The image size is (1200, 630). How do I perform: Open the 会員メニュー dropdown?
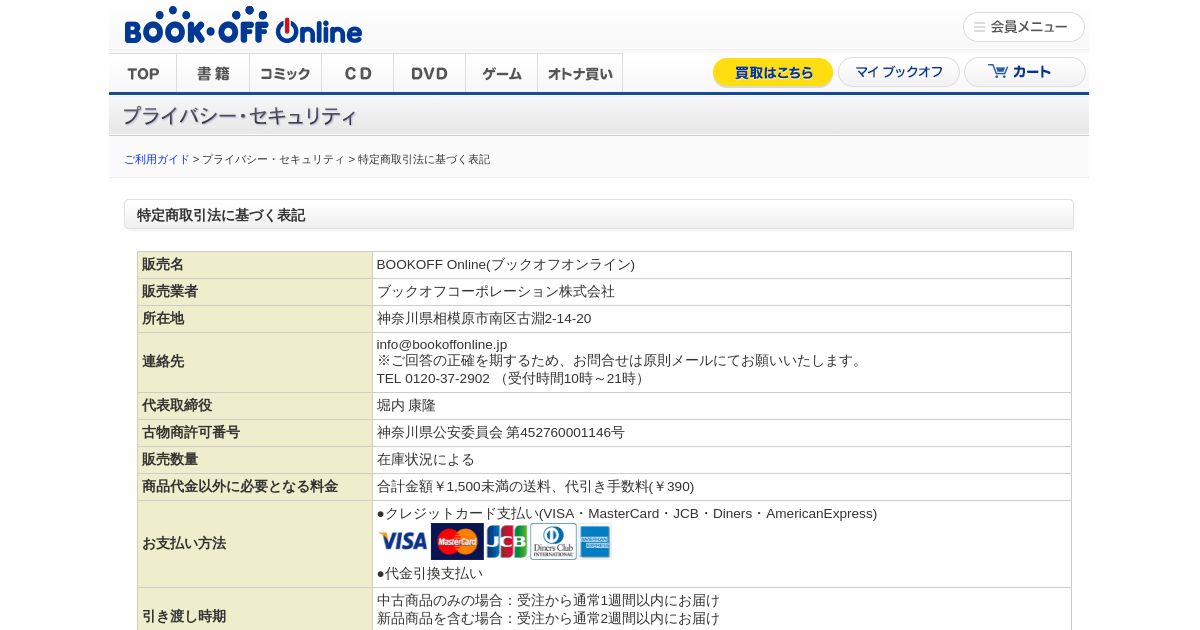click(x=1023, y=27)
